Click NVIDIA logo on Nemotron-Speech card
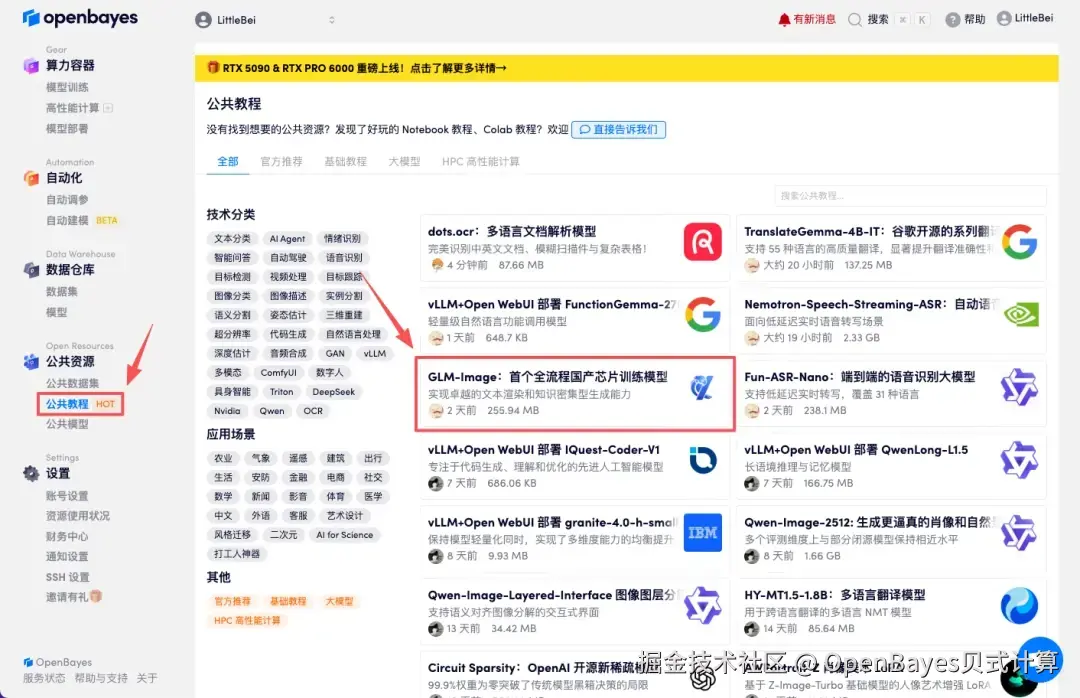 click(x=1020, y=315)
